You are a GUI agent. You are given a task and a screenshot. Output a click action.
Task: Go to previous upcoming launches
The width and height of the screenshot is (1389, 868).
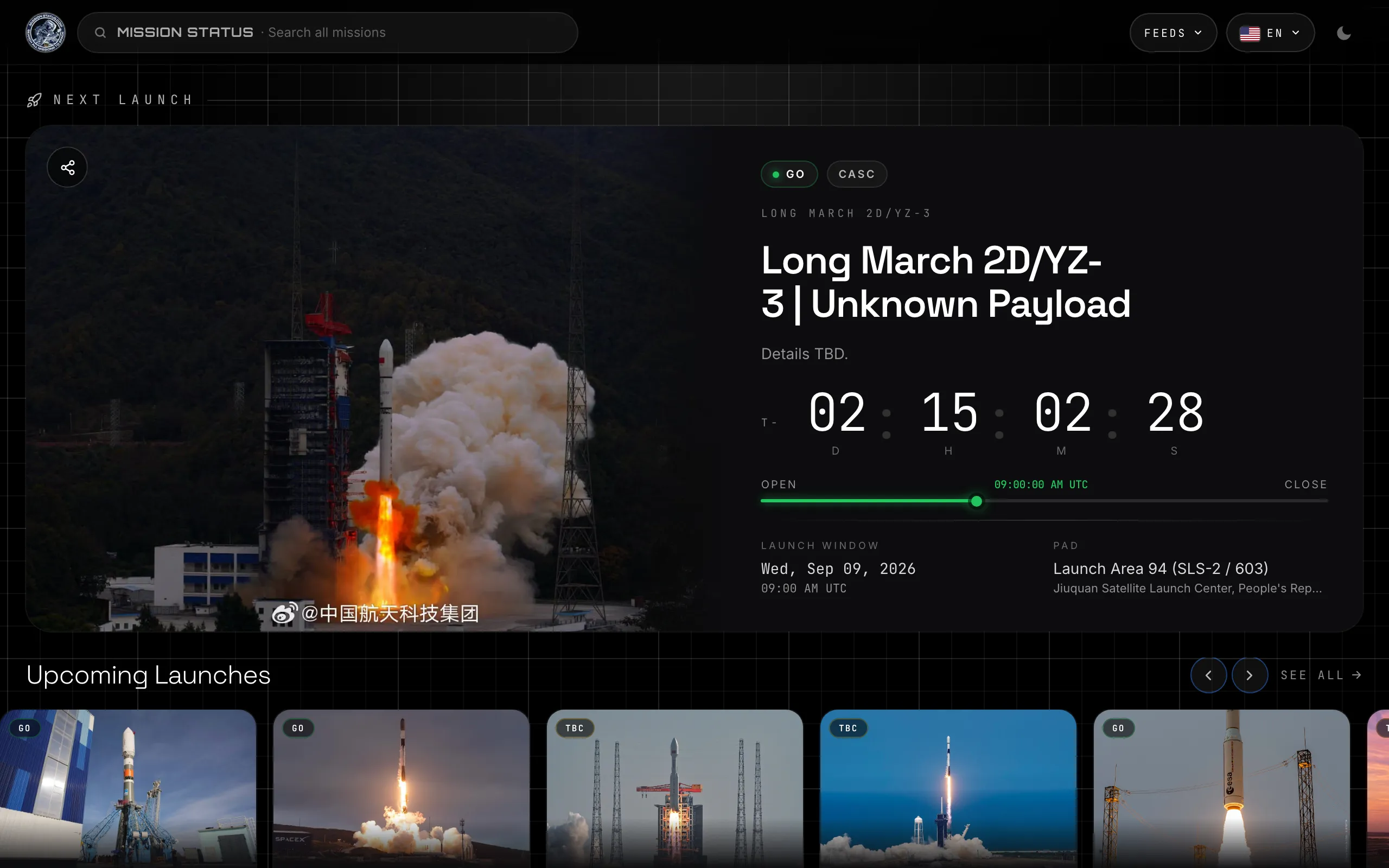pyautogui.click(x=1208, y=675)
